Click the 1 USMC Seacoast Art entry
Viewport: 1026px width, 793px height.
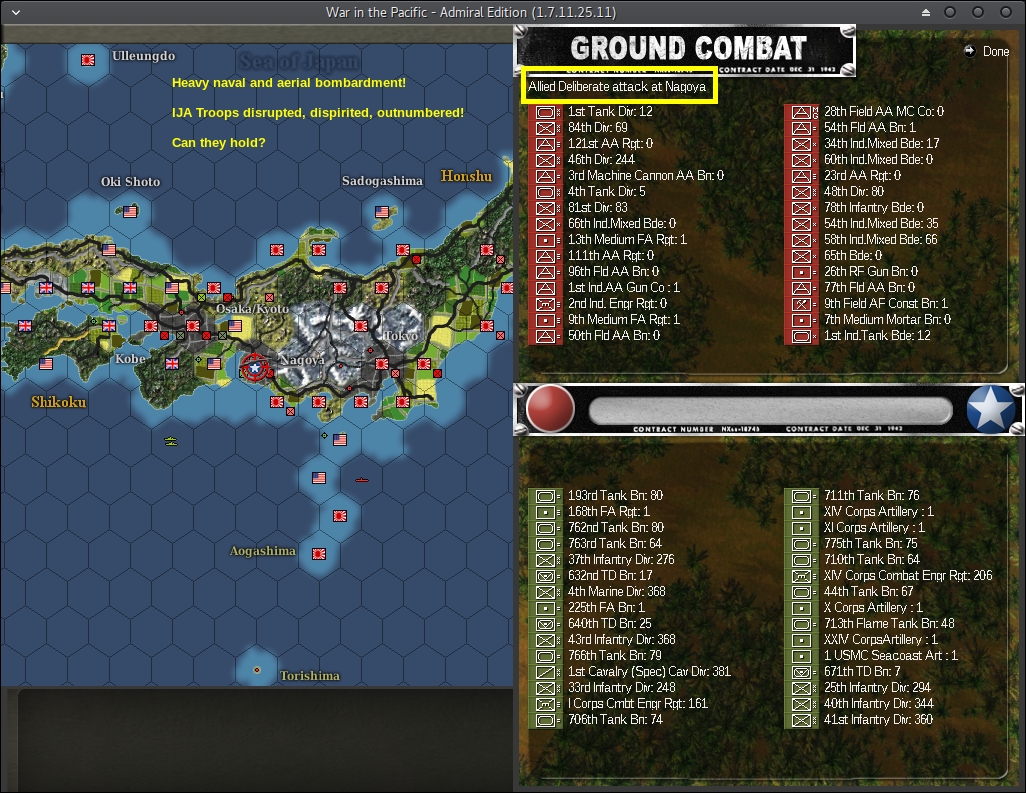click(x=891, y=656)
